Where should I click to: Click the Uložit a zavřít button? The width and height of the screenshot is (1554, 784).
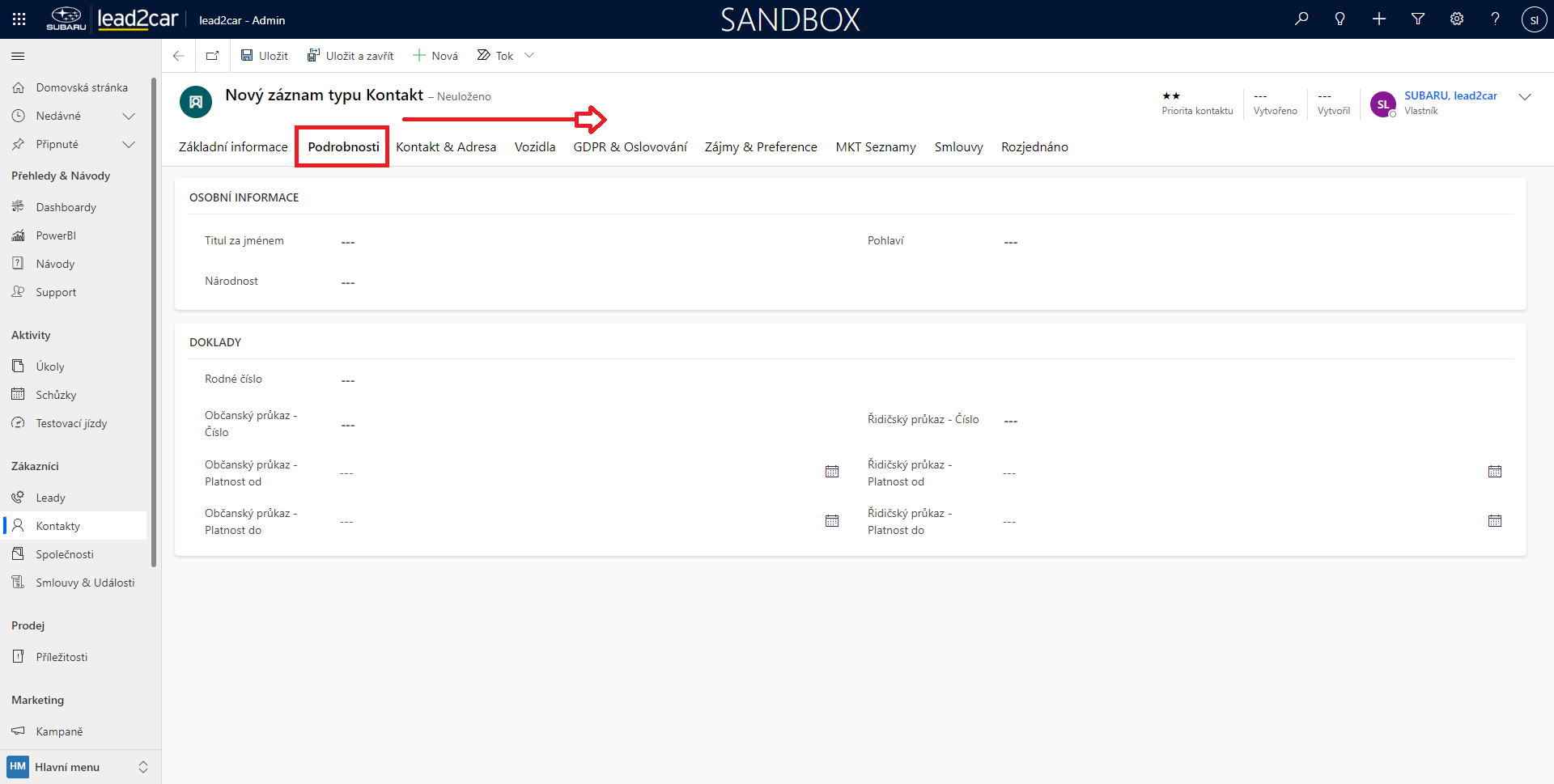(x=350, y=56)
